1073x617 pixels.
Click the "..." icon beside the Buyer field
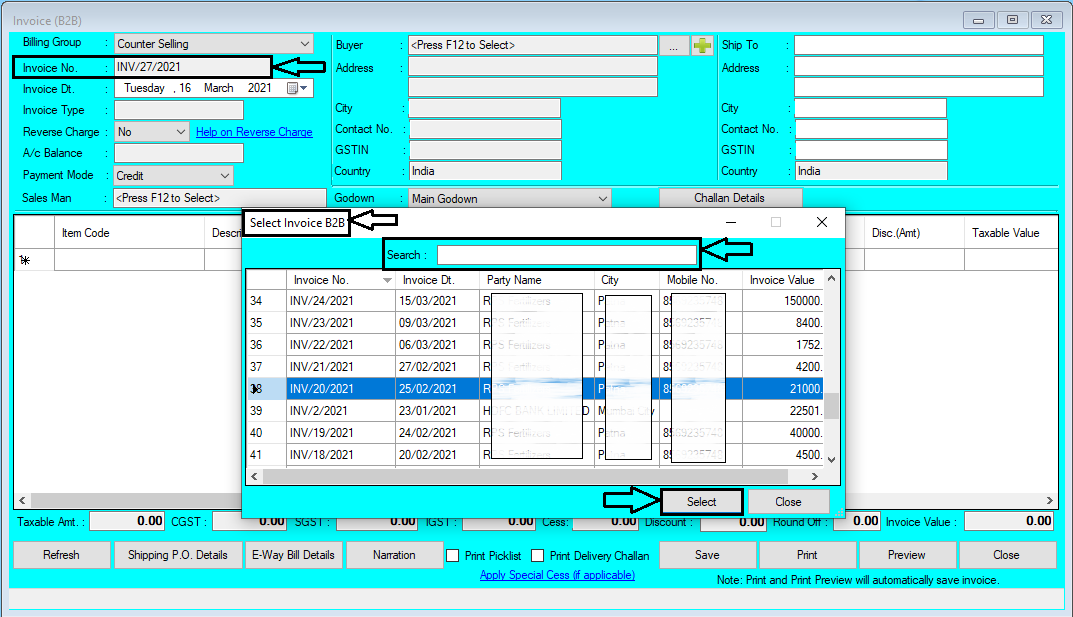pos(673,44)
